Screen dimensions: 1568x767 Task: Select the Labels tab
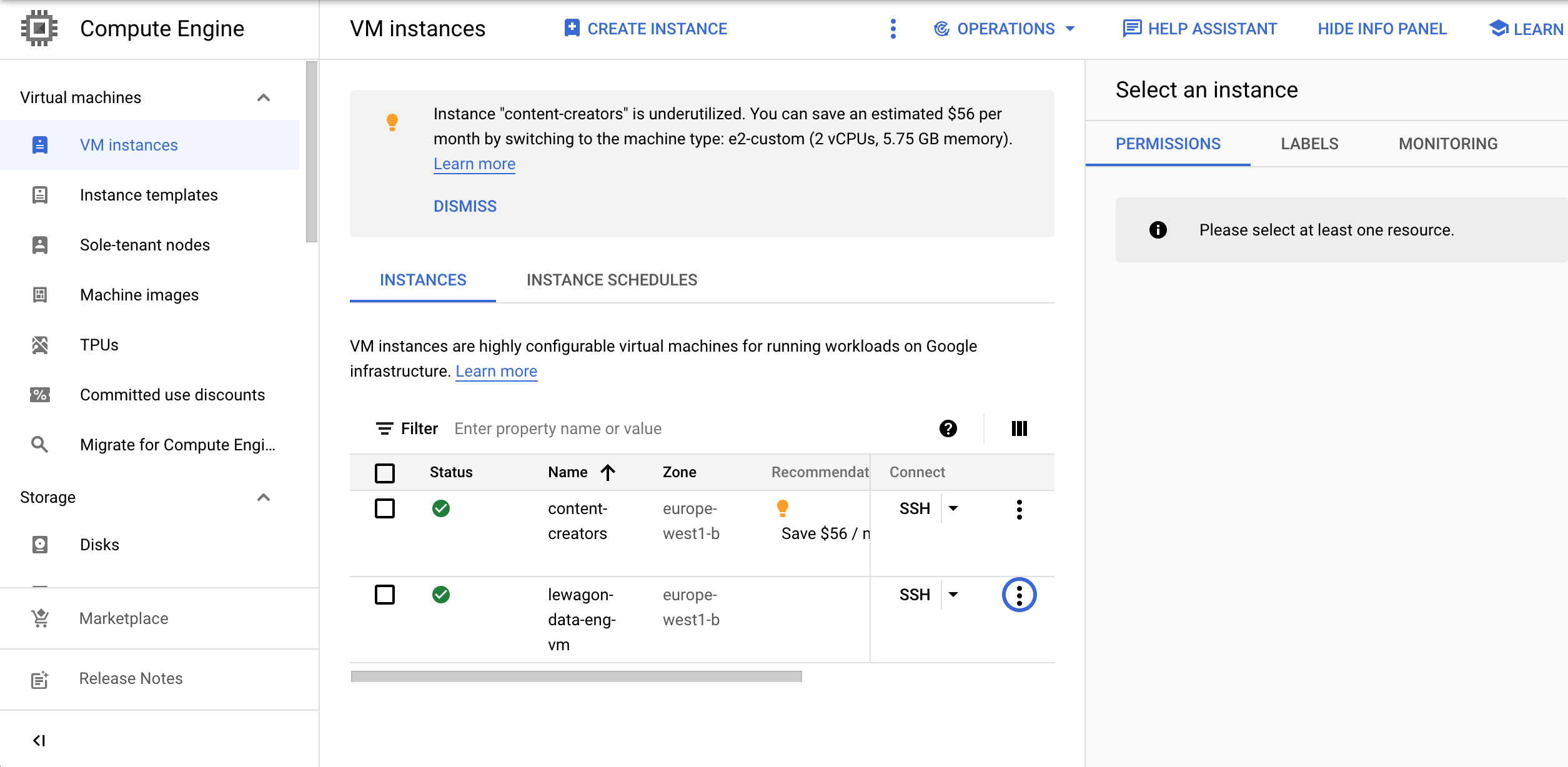click(x=1309, y=144)
